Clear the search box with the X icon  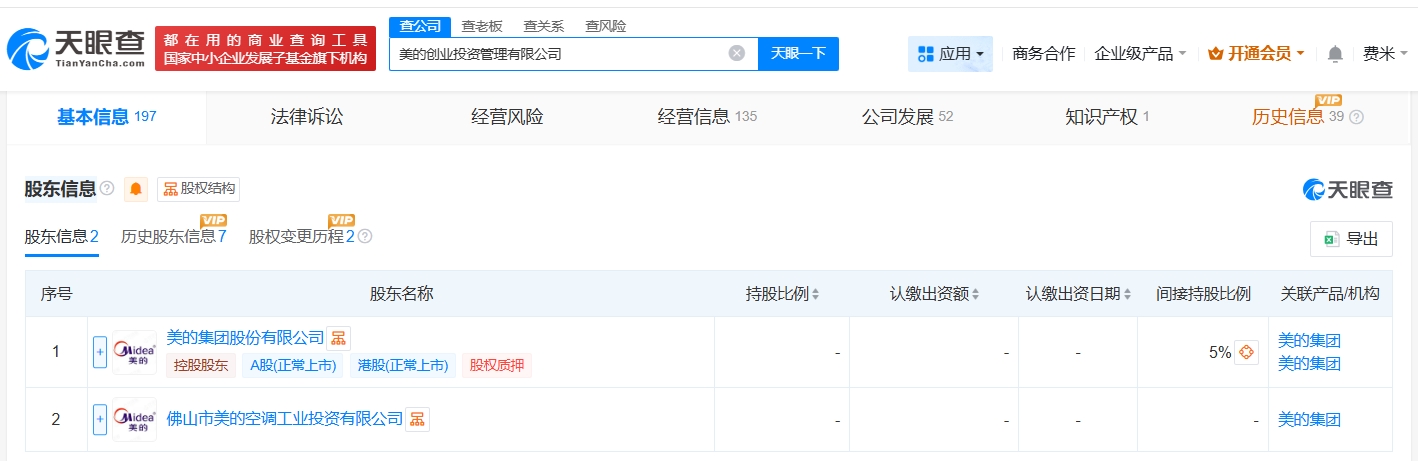point(737,54)
